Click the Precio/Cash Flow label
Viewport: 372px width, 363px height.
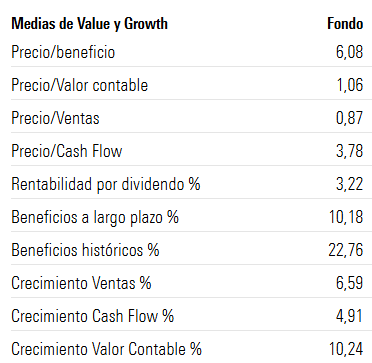click(67, 151)
